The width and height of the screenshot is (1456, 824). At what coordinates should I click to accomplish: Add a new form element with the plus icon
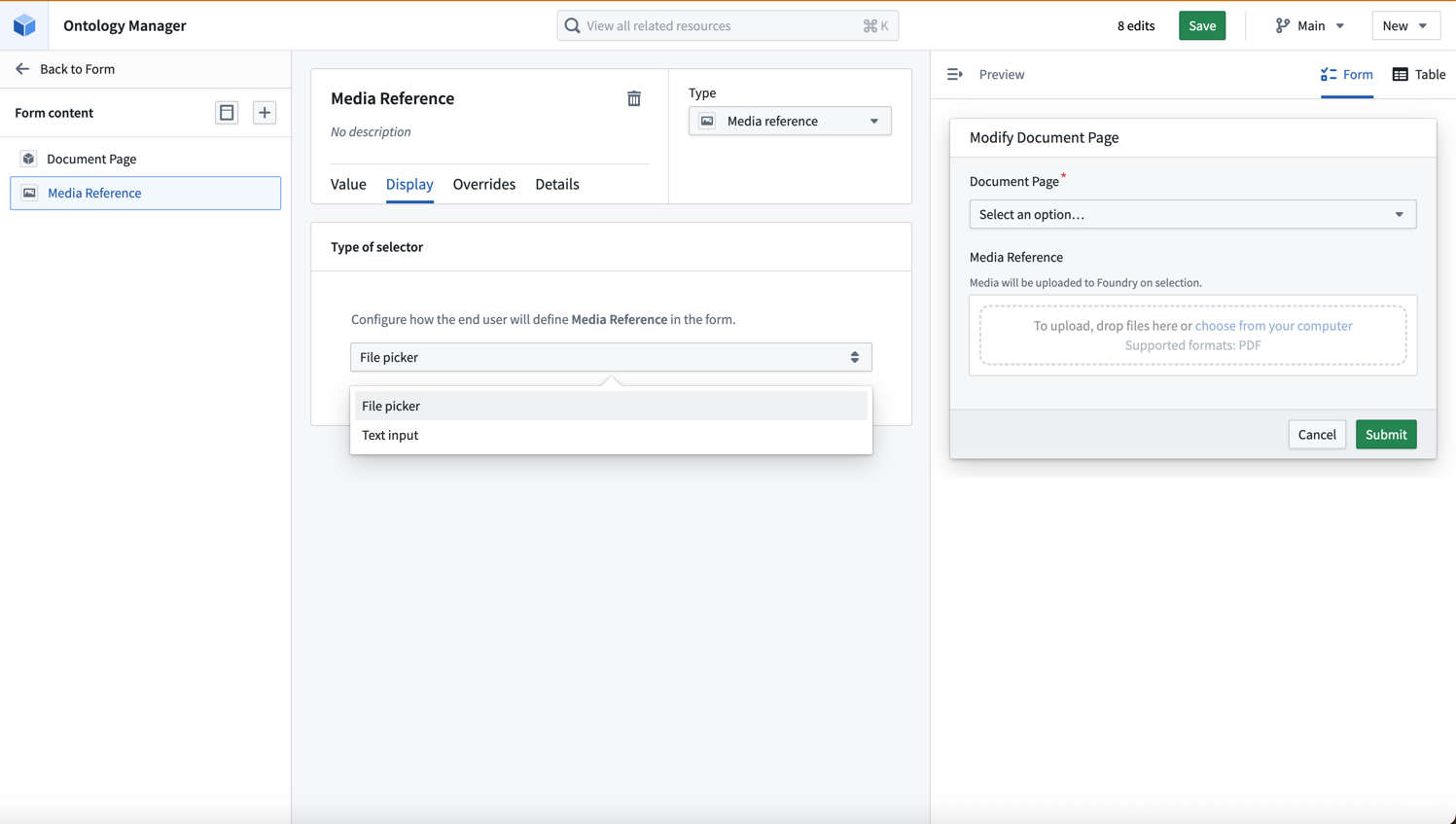pyautogui.click(x=264, y=112)
